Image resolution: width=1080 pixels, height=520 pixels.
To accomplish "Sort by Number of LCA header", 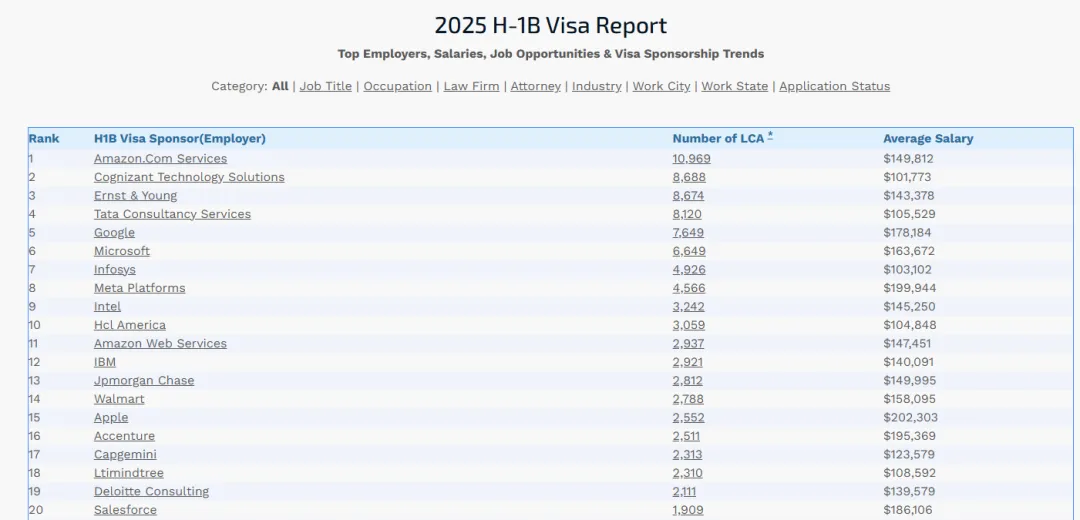I will (718, 138).
